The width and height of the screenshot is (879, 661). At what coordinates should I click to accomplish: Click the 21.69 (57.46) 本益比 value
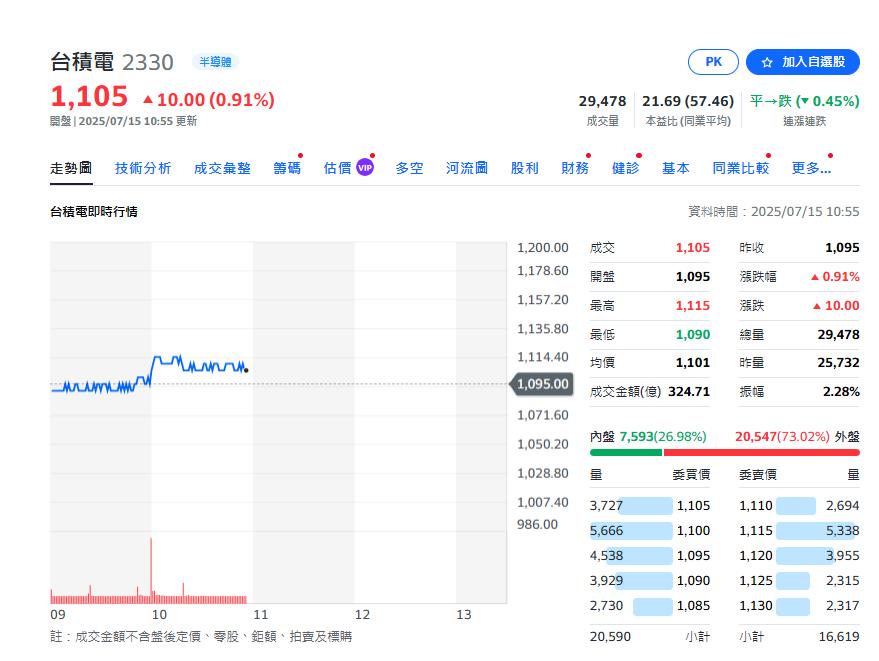click(x=688, y=101)
